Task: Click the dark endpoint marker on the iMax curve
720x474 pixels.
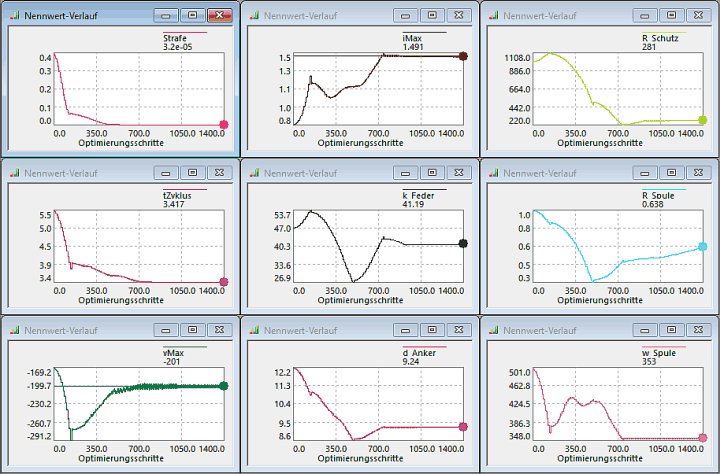Action: tap(463, 57)
